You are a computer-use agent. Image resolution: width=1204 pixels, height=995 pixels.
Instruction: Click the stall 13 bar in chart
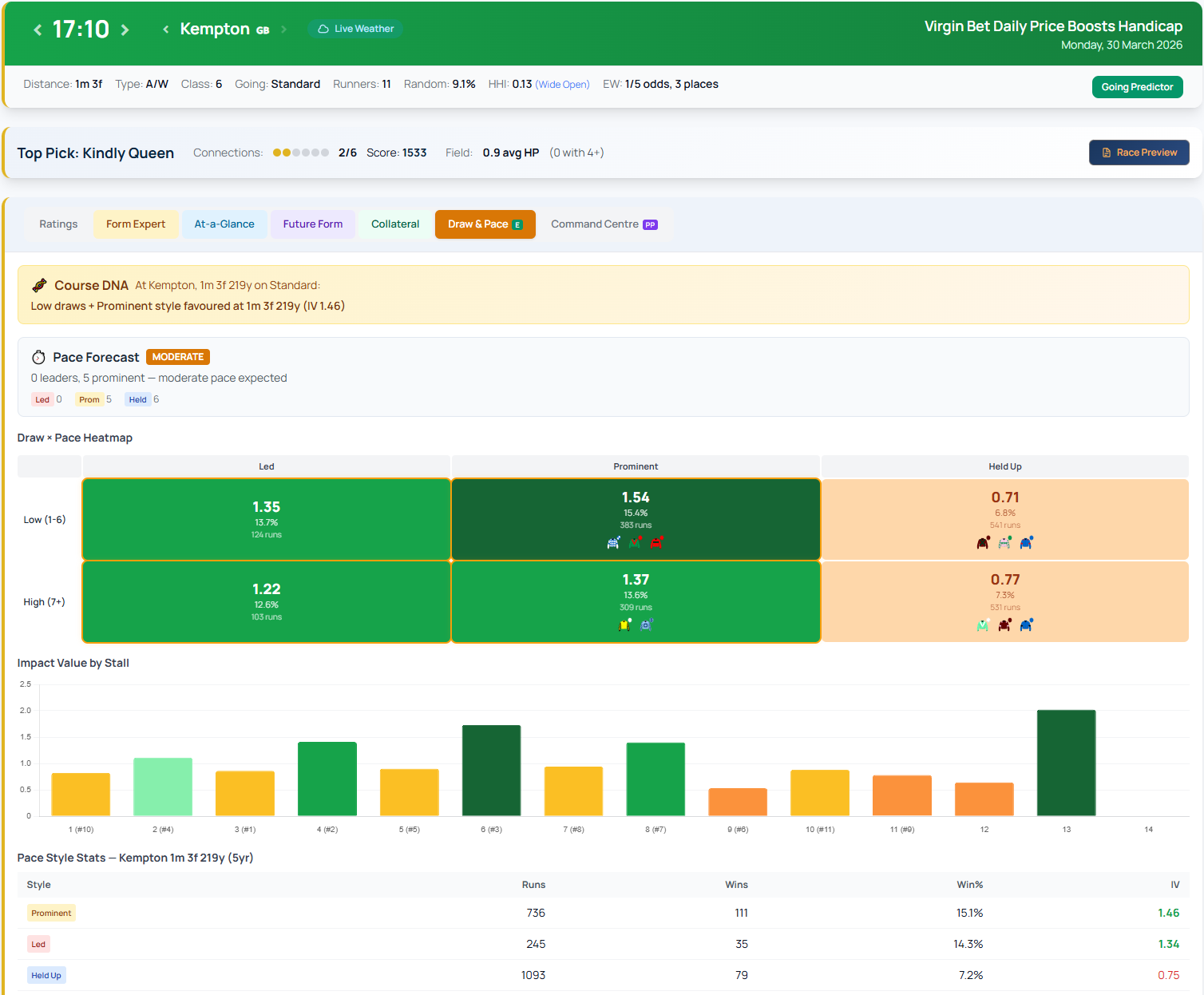click(1066, 763)
